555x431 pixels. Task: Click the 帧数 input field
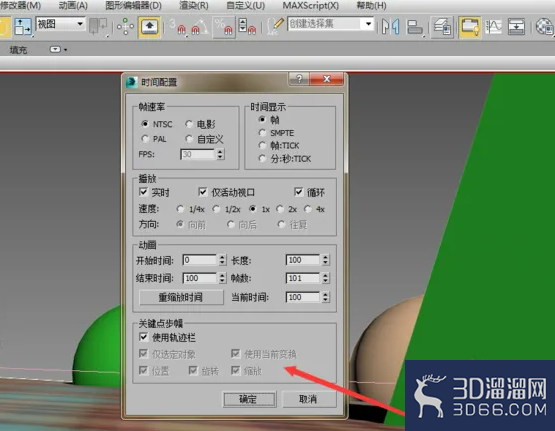pyautogui.click(x=303, y=278)
